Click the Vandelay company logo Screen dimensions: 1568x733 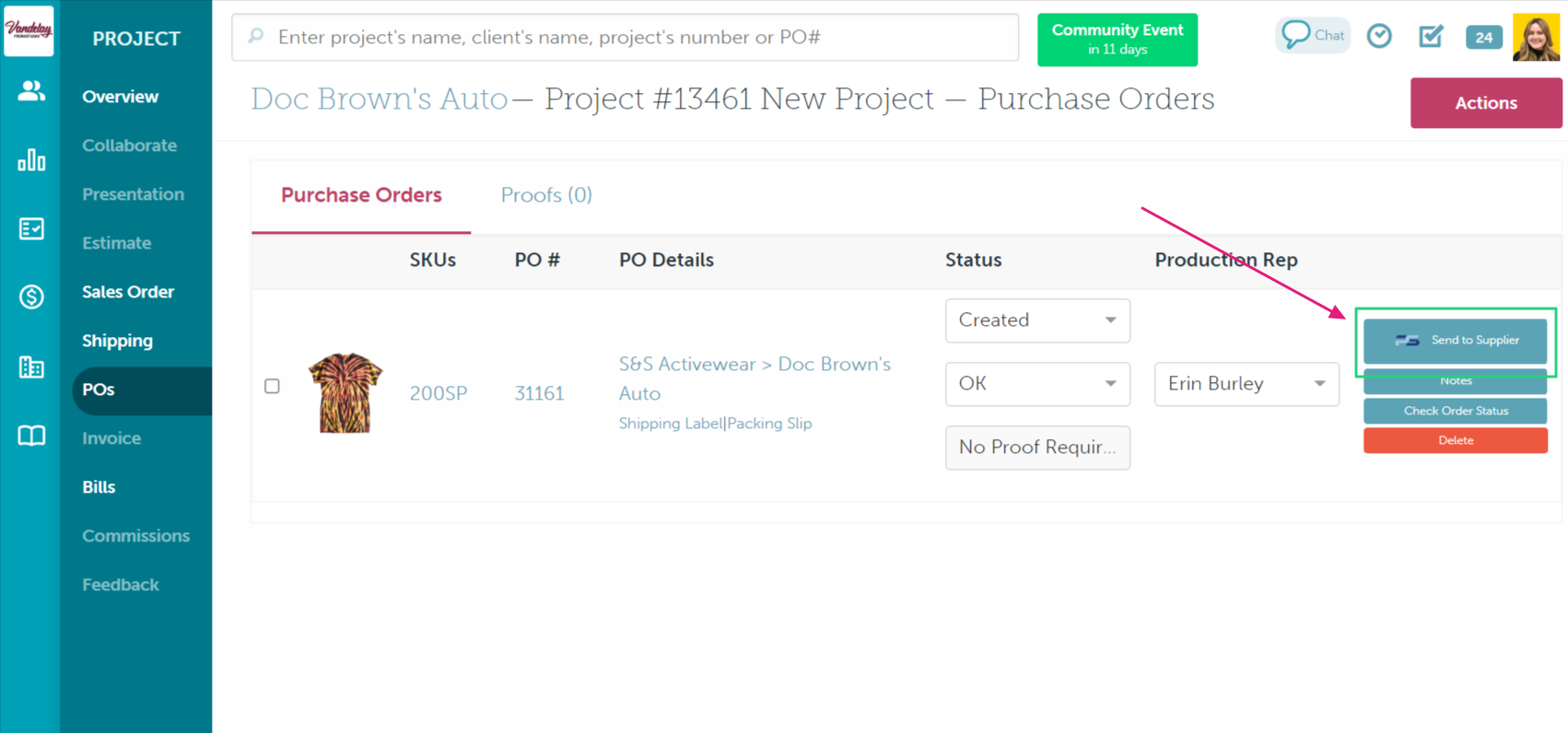click(29, 30)
